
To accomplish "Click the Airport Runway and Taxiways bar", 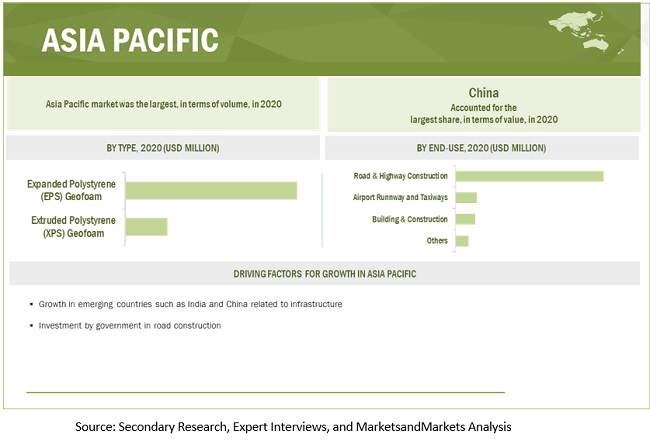I will click(x=466, y=198).
